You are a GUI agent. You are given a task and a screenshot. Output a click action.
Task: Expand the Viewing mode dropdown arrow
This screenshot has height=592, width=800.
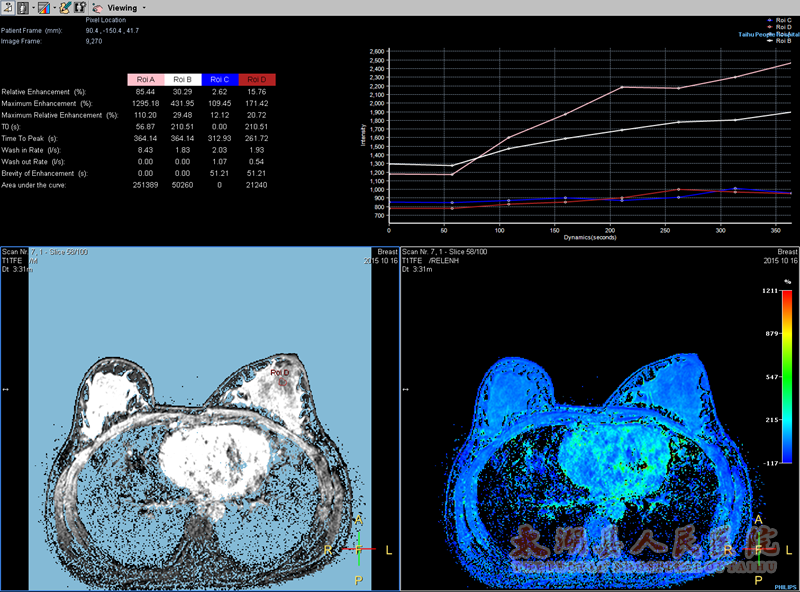click(144, 7)
